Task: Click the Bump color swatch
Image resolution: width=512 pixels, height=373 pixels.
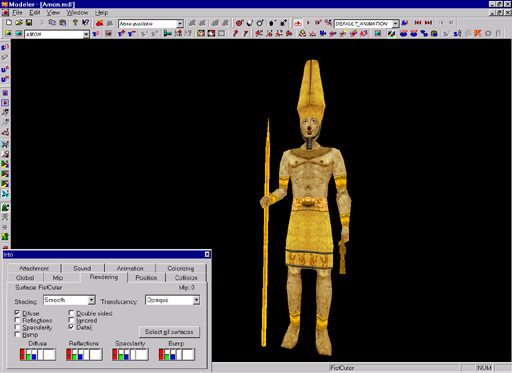Action: pos(177,354)
